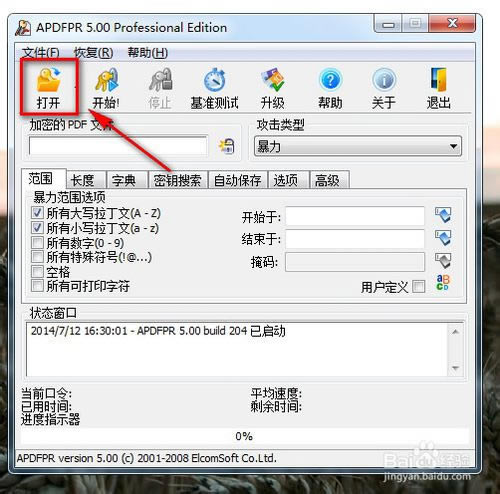Open the 恢复(R) menu
The image size is (500, 494).
93,53
